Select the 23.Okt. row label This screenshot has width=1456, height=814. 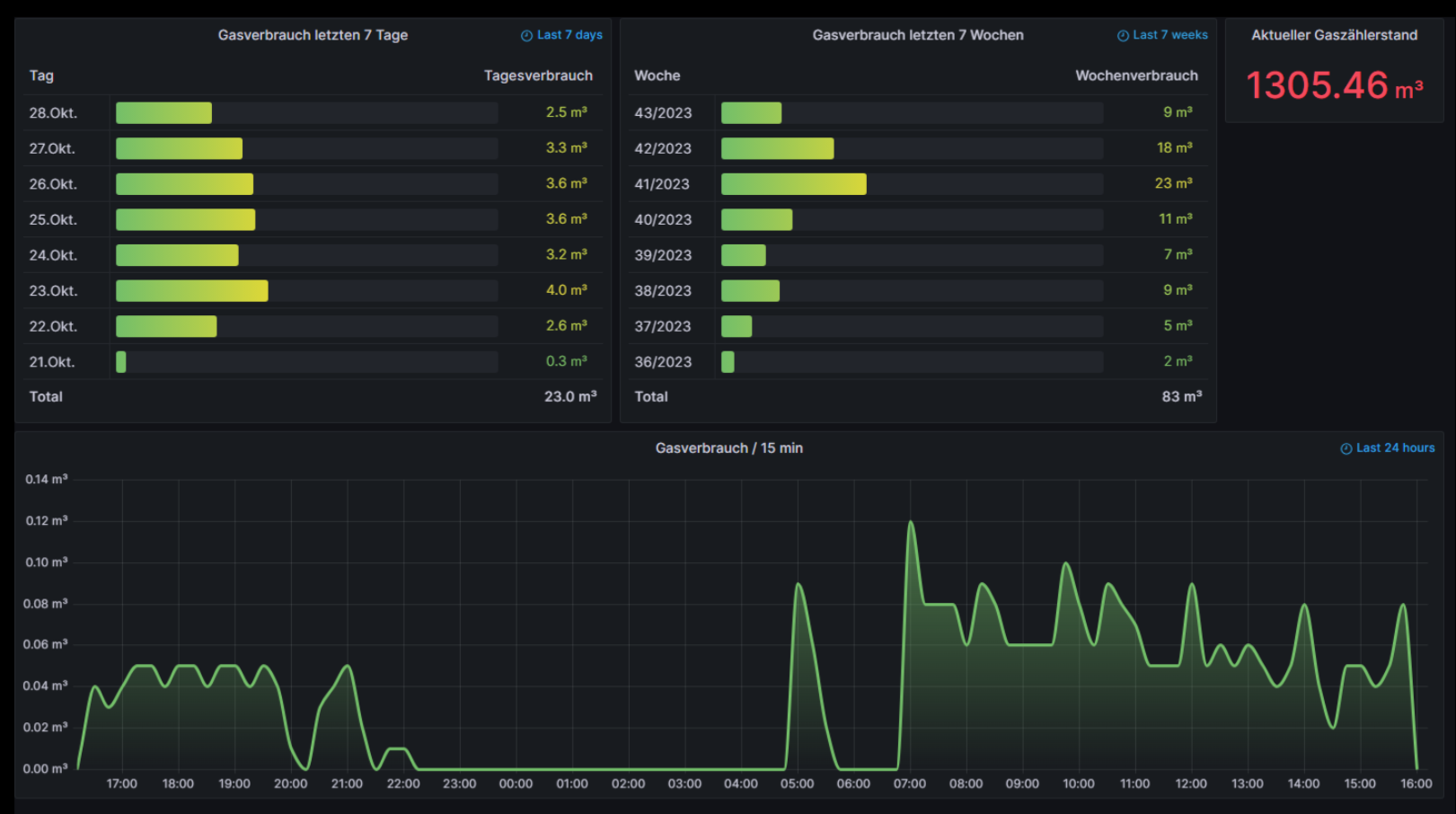coord(53,291)
